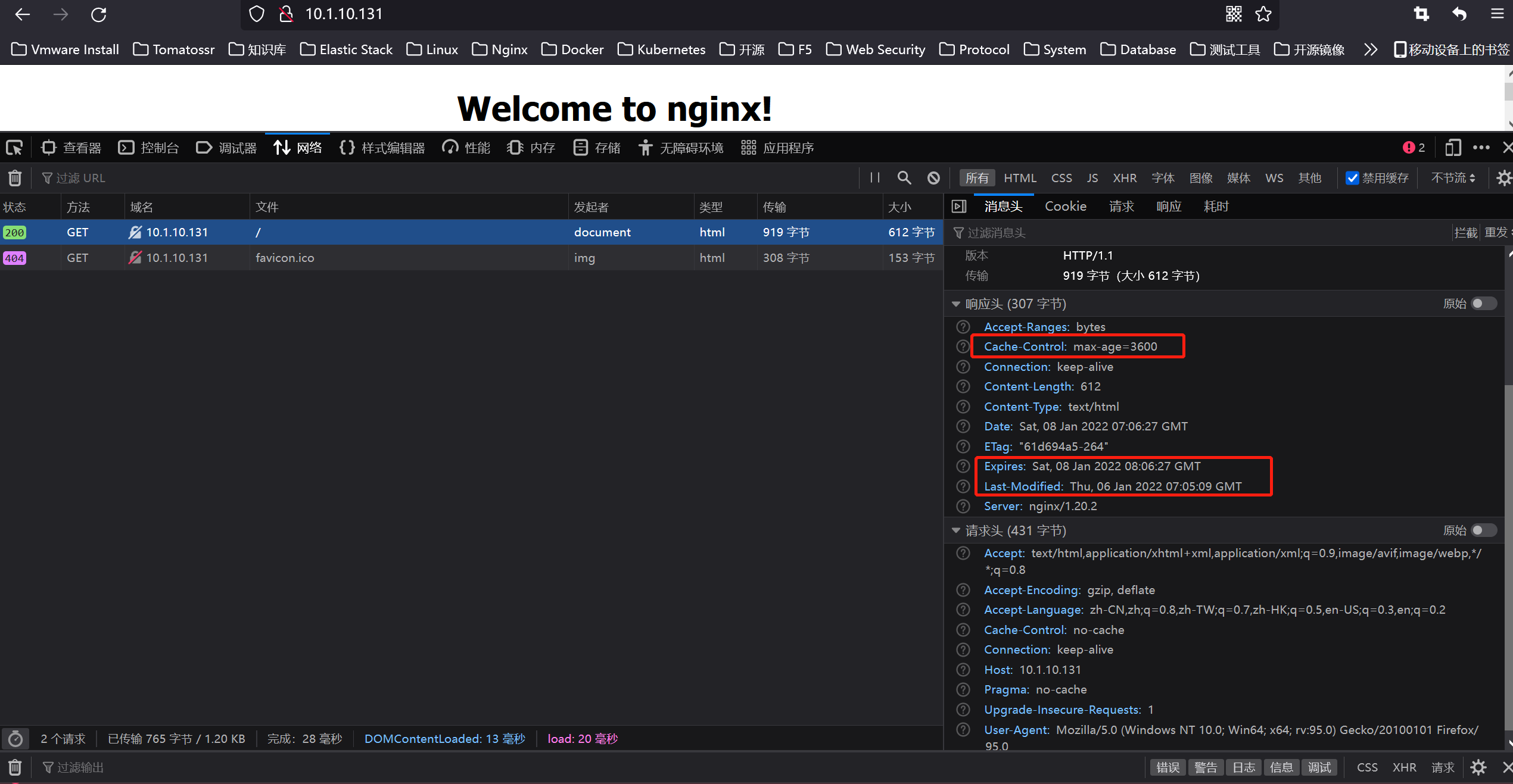This screenshot has height=784, width=1513.
Task: Bookmark page with star icon
Action: coord(1263,14)
